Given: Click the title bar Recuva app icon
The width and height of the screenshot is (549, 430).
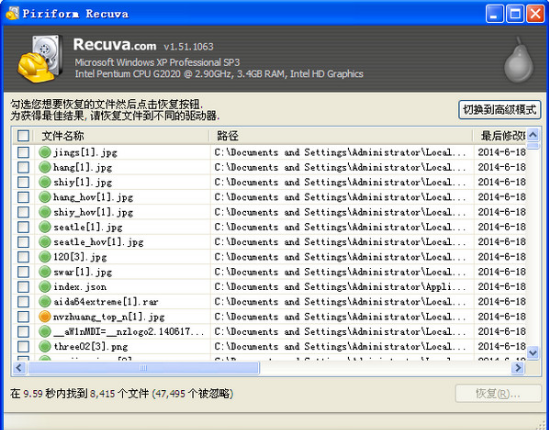Looking at the screenshot, I should tap(13, 14).
